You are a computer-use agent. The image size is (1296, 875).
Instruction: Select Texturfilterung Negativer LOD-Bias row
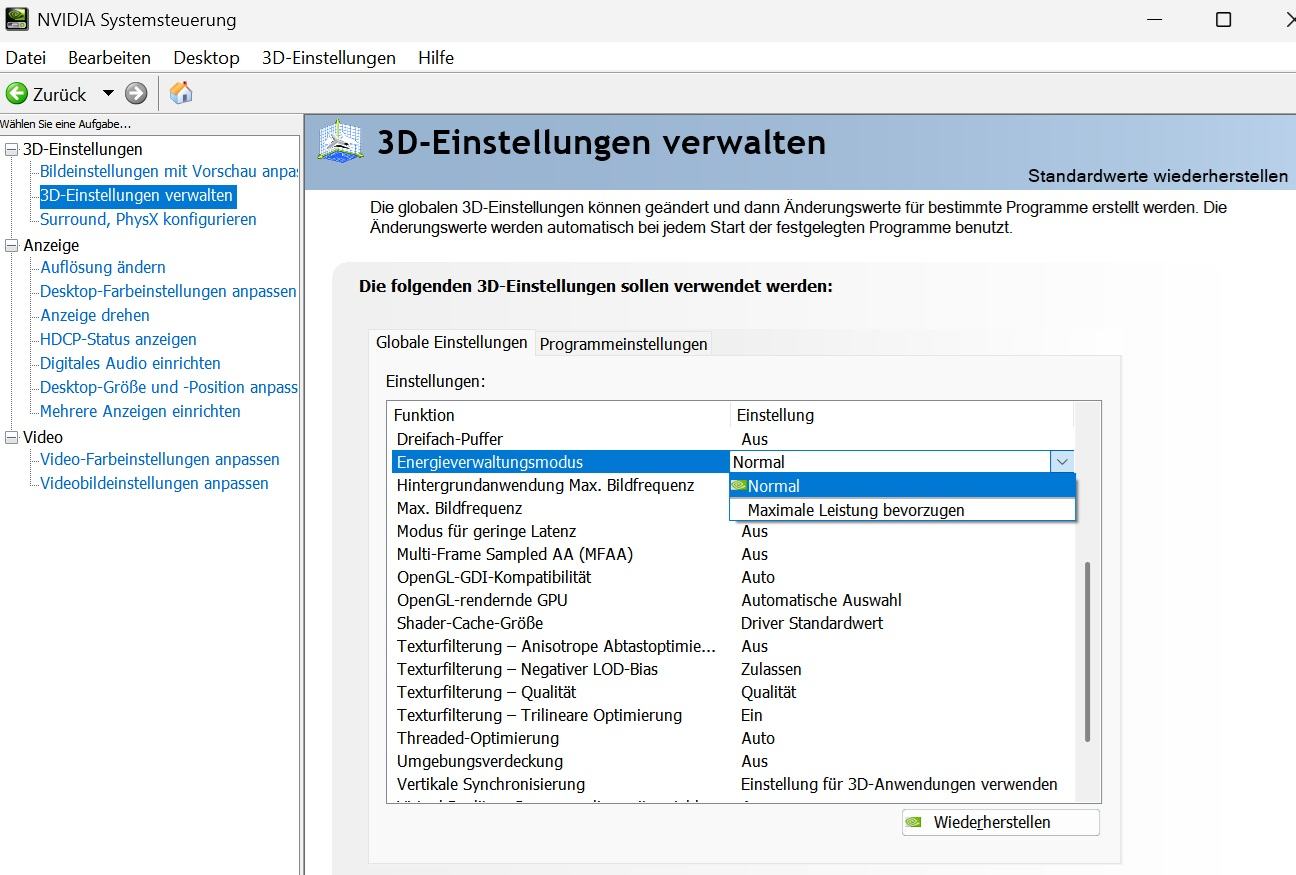tap(731, 669)
